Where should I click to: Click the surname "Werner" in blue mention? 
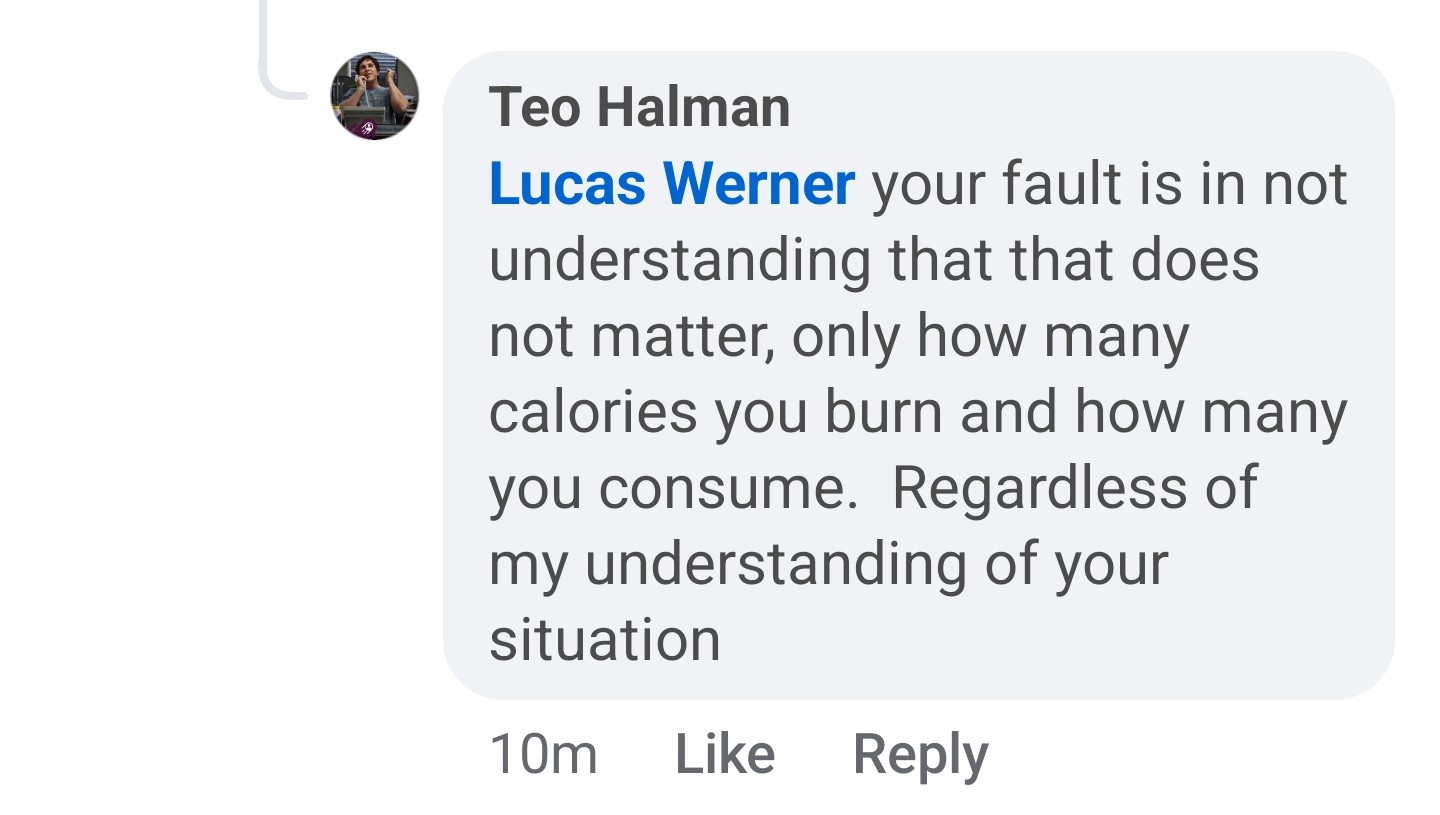[759, 184]
